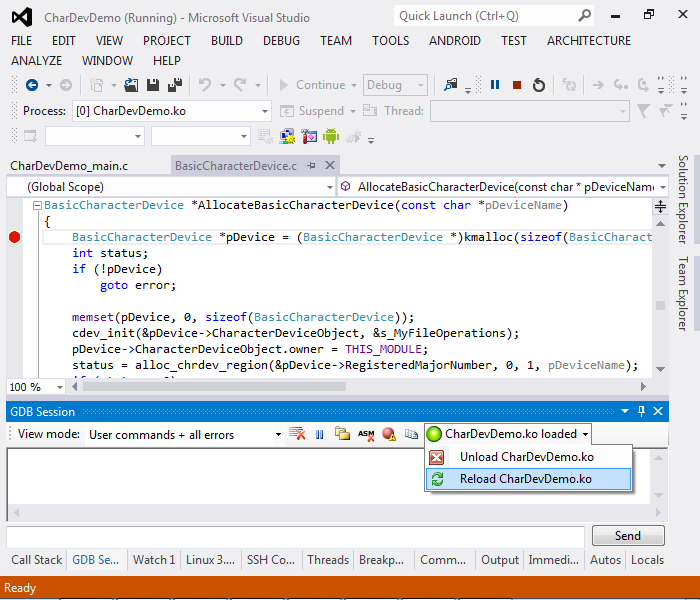Click the Suspend button
This screenshot has height=600, width=700.
[317, 111]
